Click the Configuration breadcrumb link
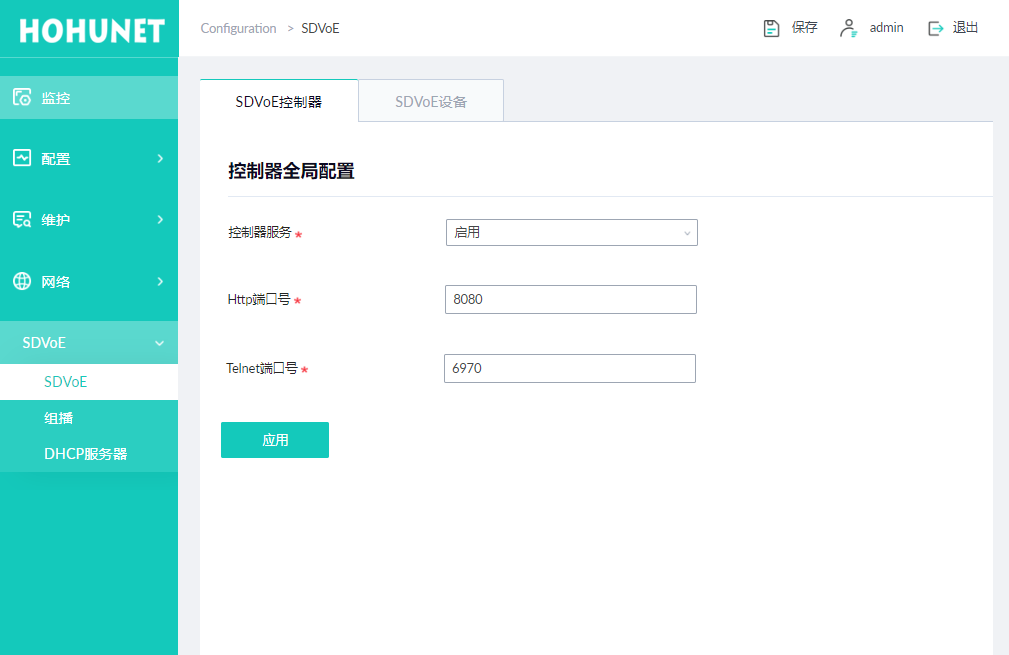This screenshot has width=1009, height=655. pyautogui.click(x=238, y=28)
